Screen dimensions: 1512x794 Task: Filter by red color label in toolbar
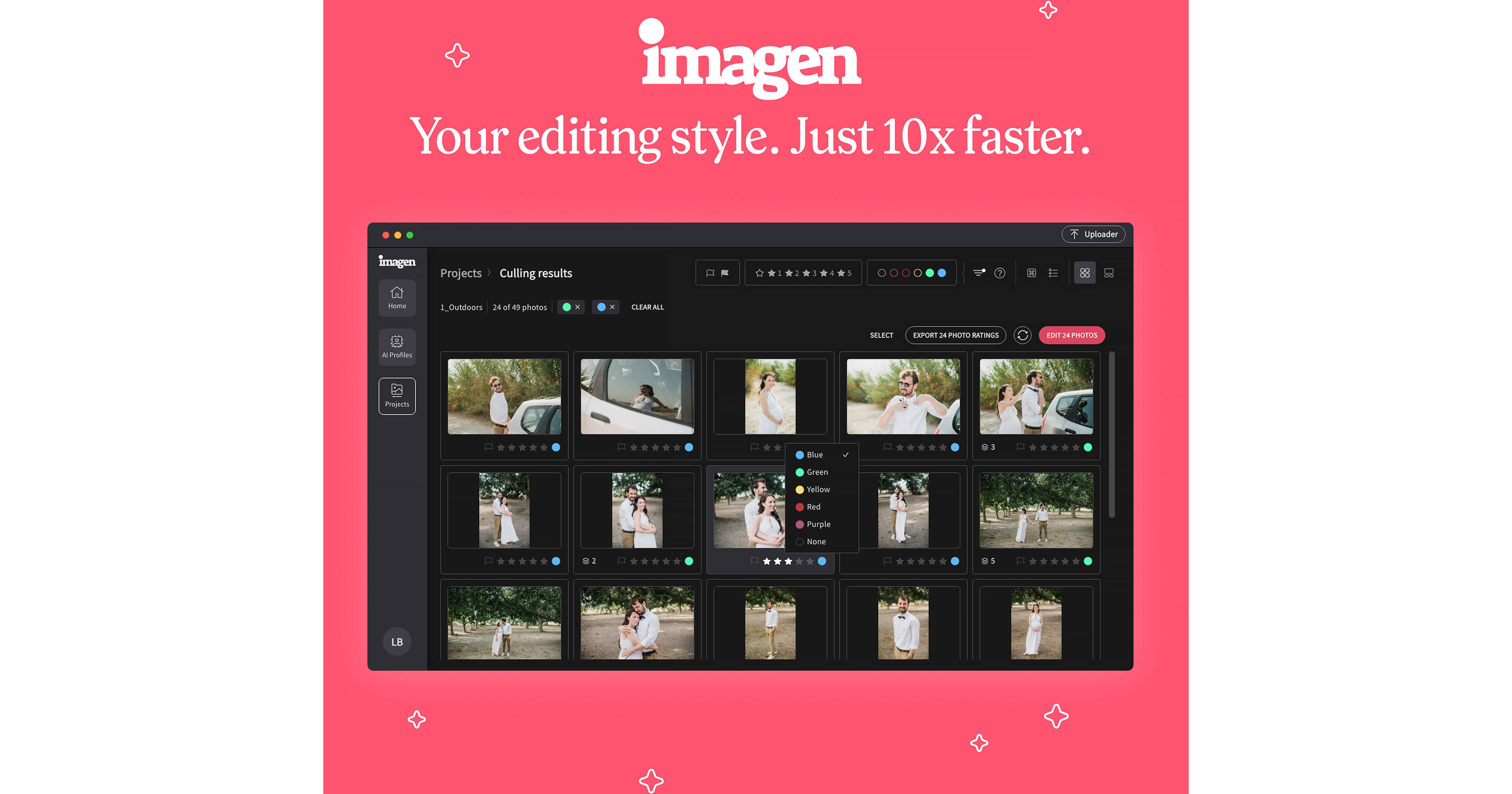(906, 273)
